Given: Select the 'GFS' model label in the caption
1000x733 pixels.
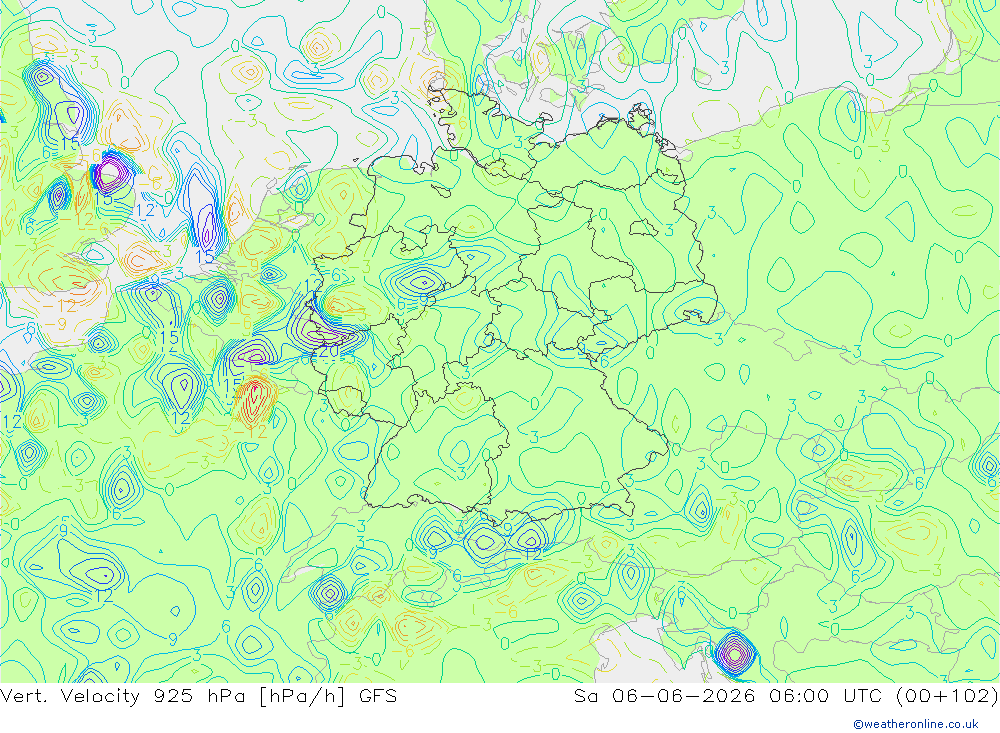Looking at the screenshot, I should click(x=378, y=695).
